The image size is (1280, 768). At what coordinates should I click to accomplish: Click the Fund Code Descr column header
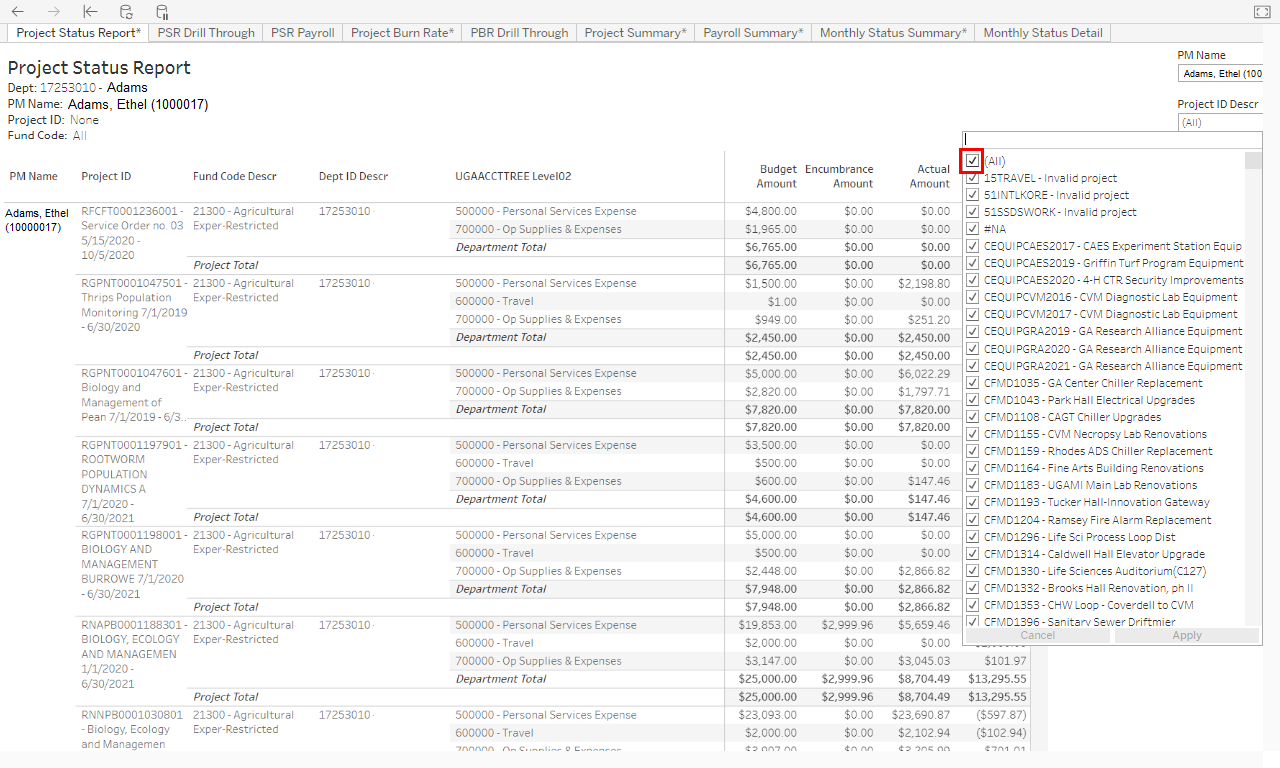(x=235, y=177)
